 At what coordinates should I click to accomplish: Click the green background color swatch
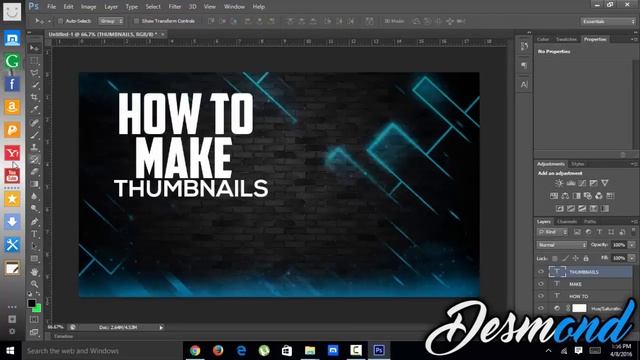(x=38, y=309)
